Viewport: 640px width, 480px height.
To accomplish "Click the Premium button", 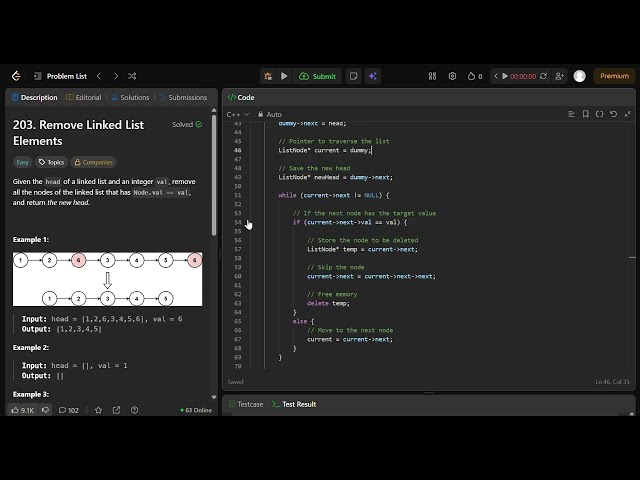I will 614,76.
